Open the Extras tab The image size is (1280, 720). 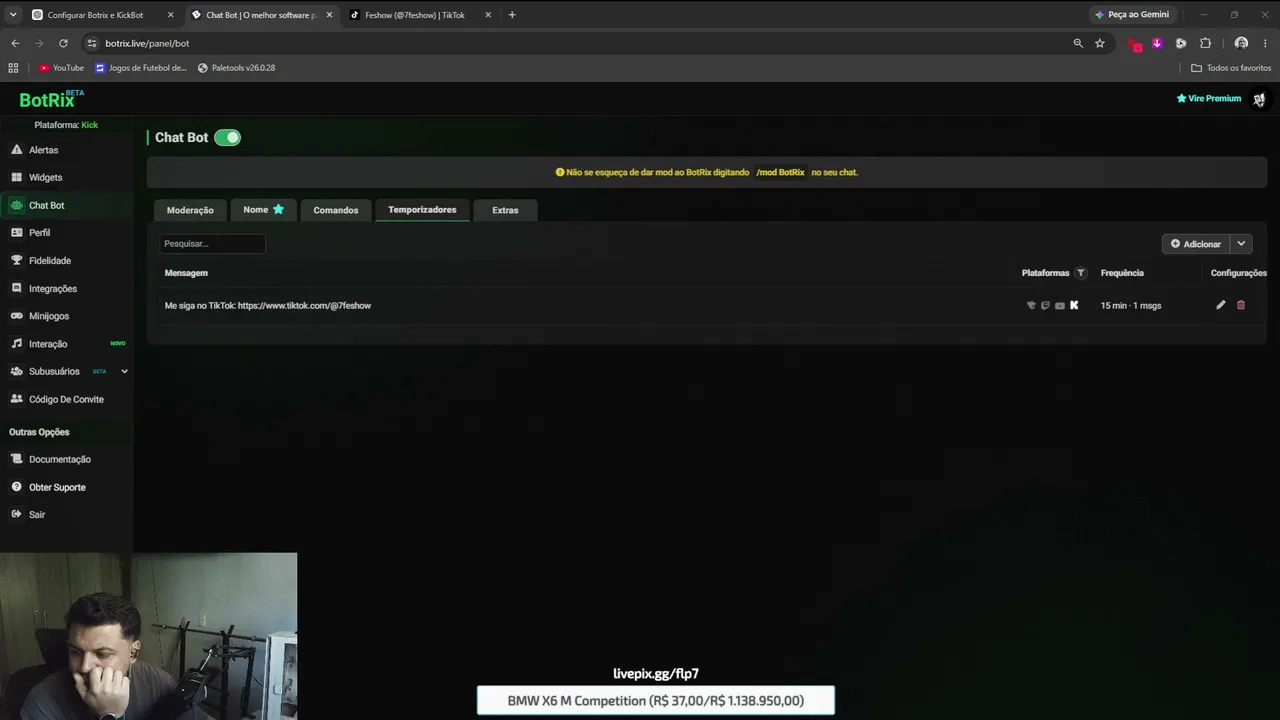coord(505,210)
